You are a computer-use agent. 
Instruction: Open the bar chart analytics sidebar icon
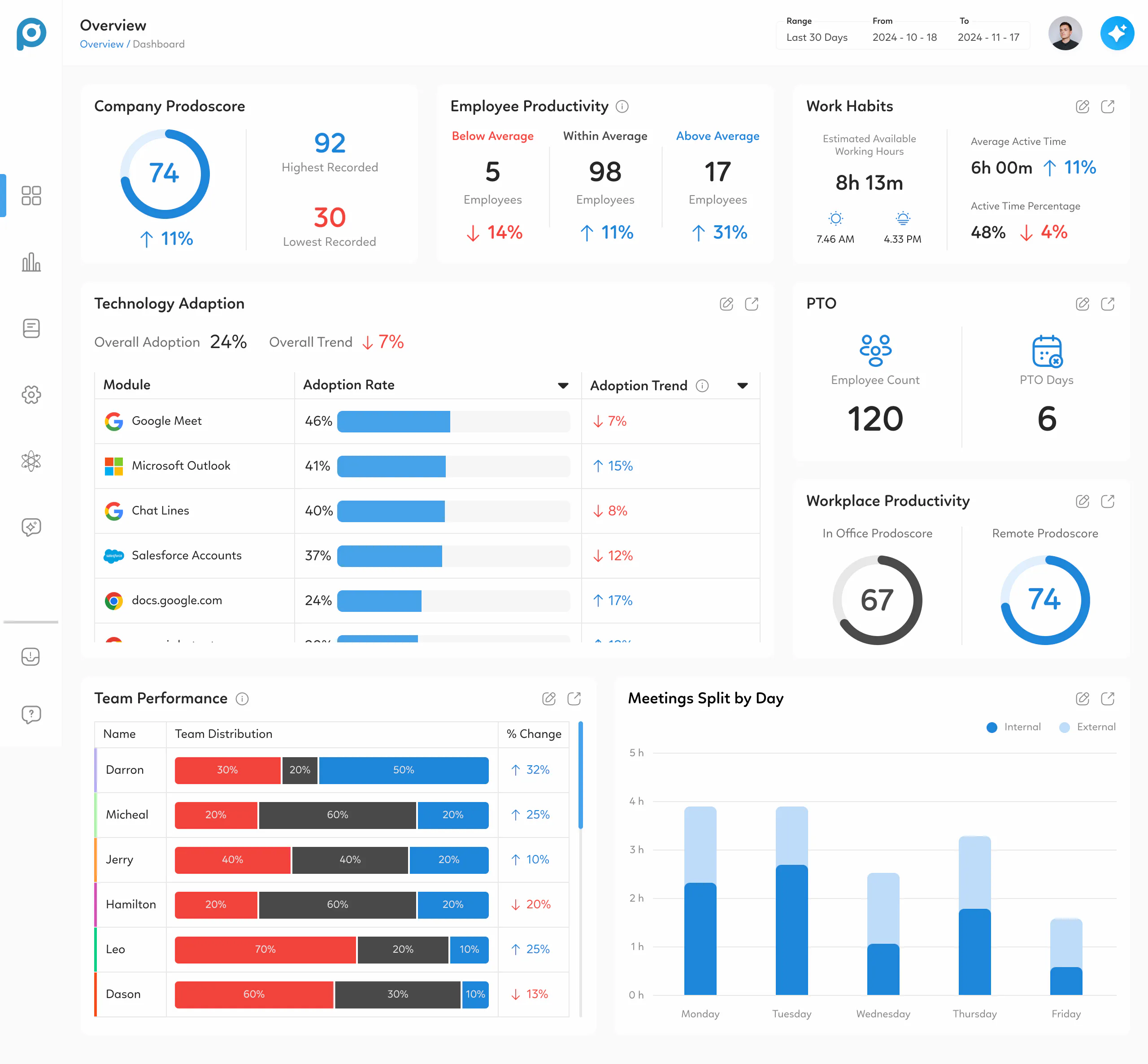coord(31,262)
